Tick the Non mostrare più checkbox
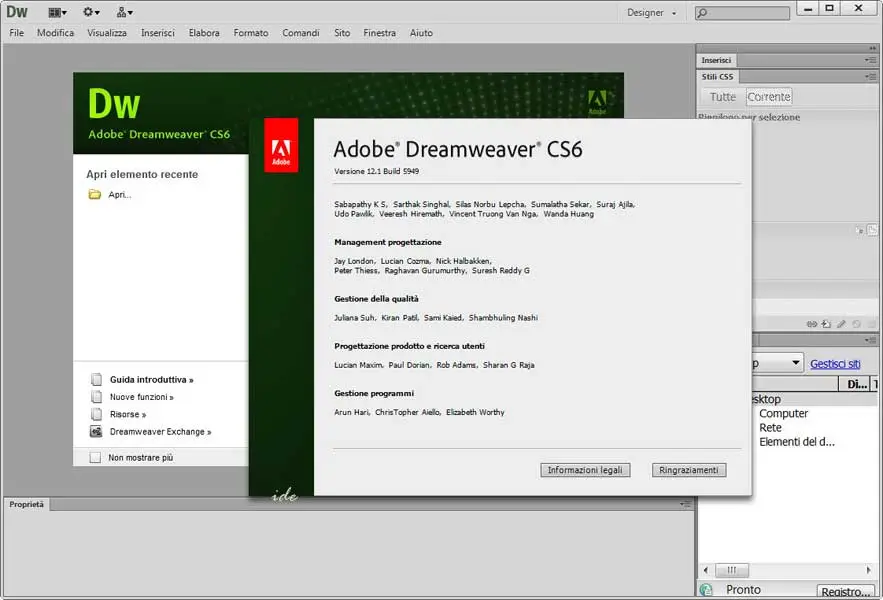 (x=95, y=457)
